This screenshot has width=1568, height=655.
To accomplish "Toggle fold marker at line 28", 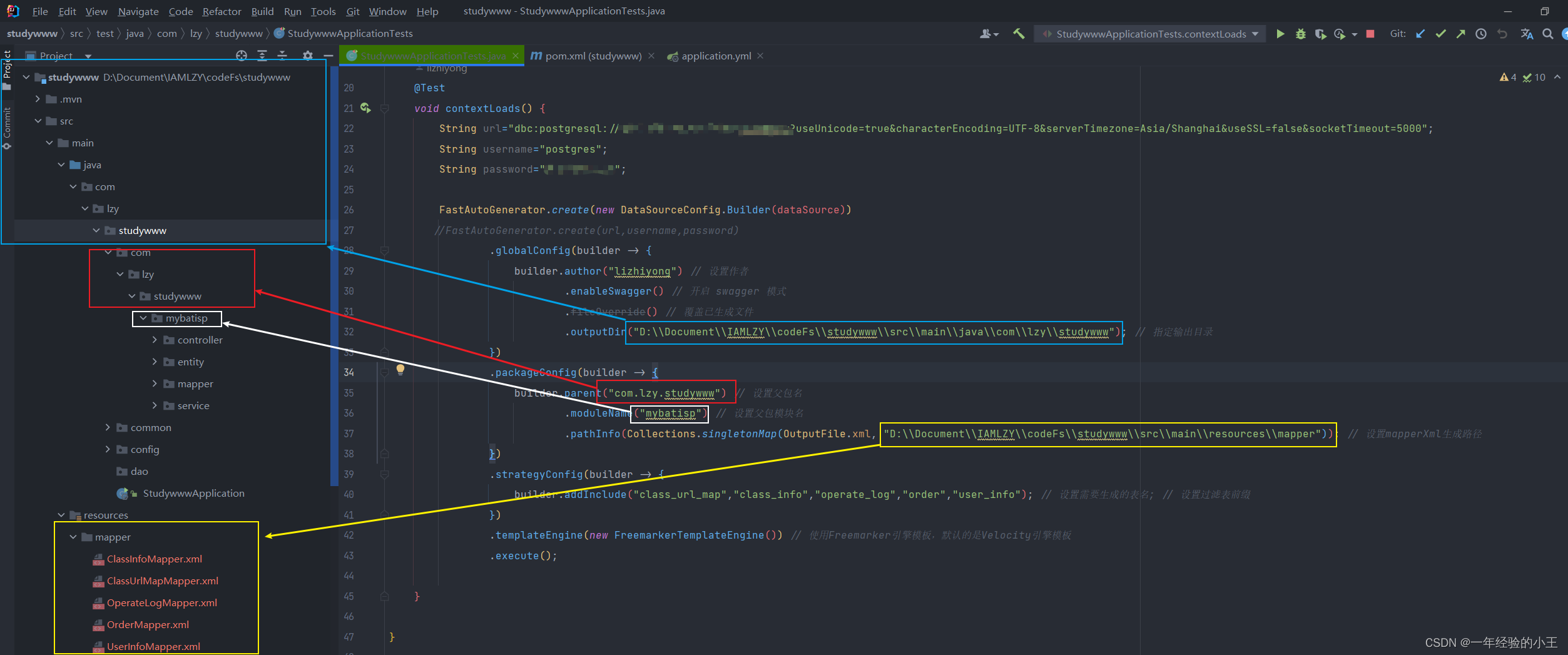I will coord(385,250).
